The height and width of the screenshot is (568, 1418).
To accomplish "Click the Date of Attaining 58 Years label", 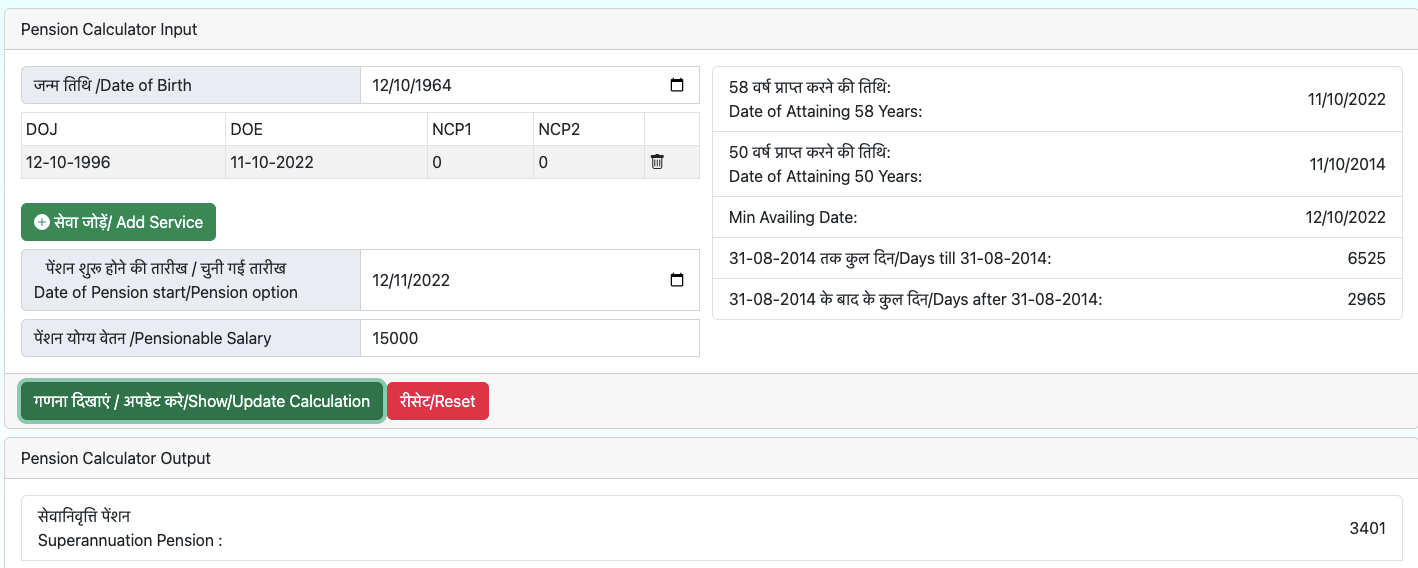I will tap(825, 111).
